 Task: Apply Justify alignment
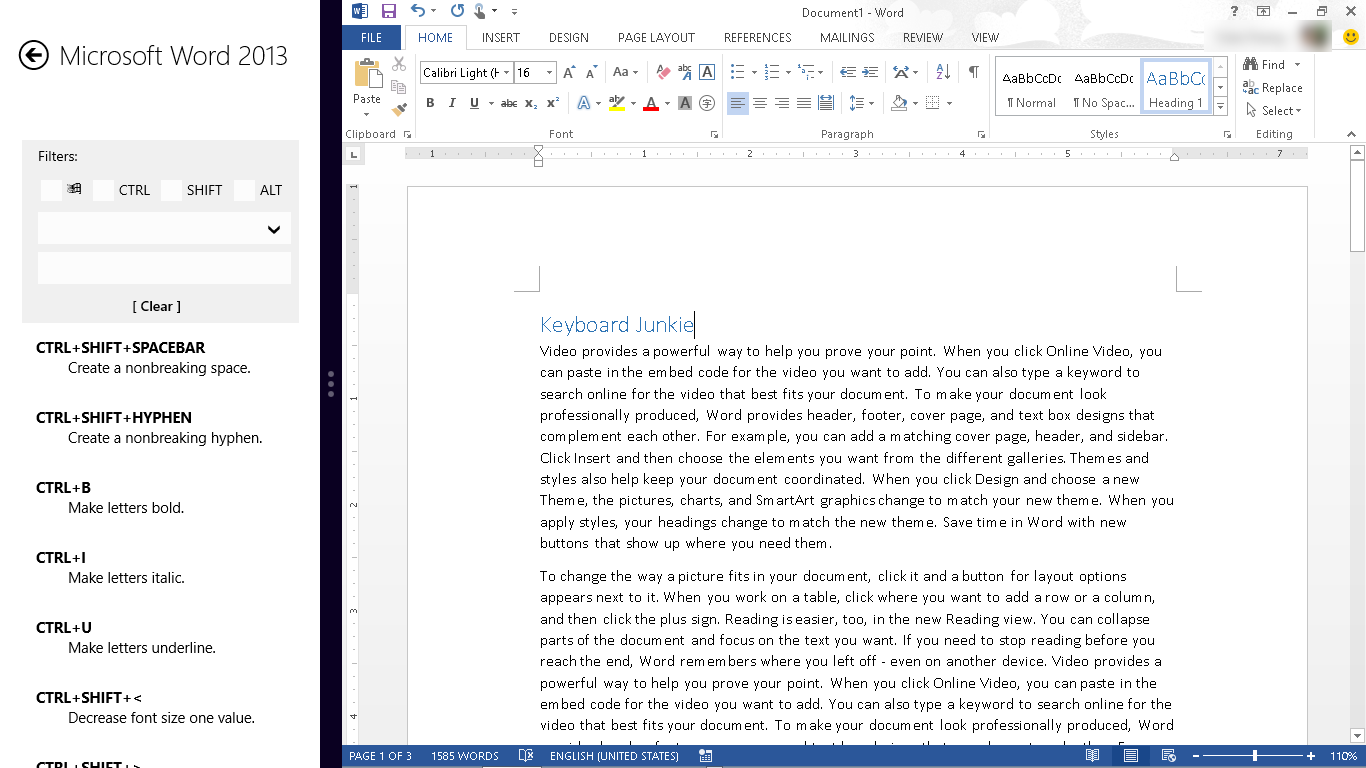pos(804,103)
